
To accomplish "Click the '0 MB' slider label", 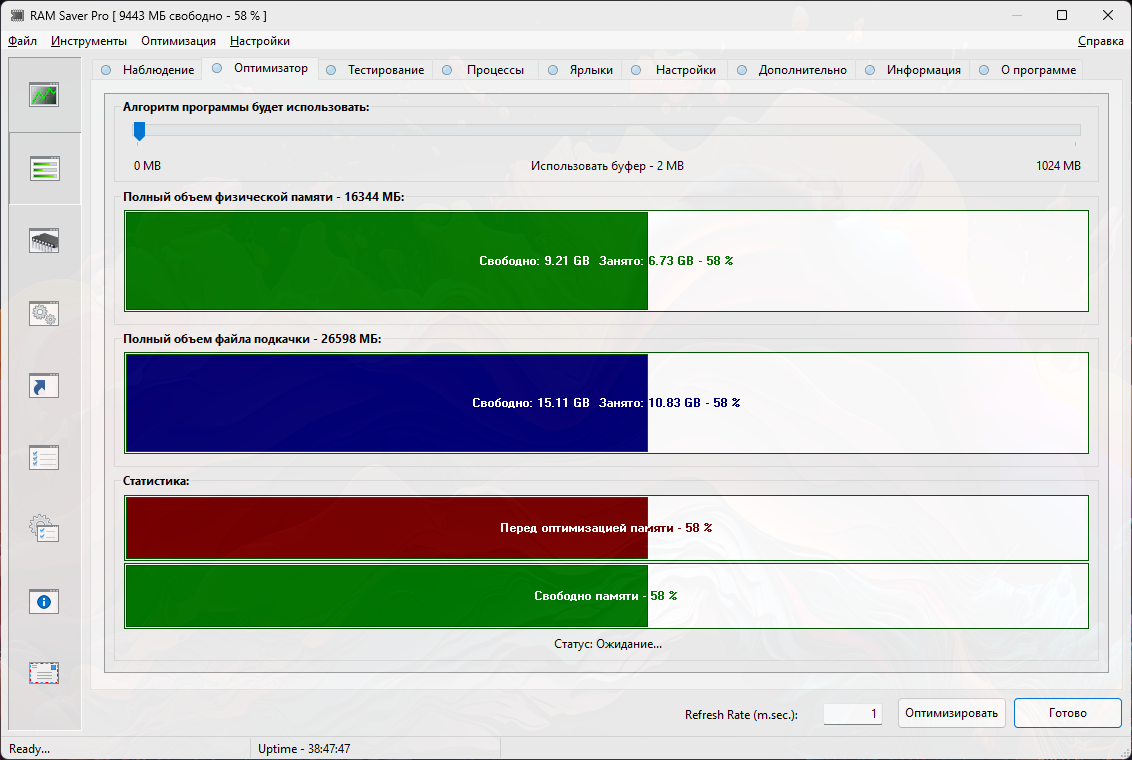I will (x=147, y=166).
